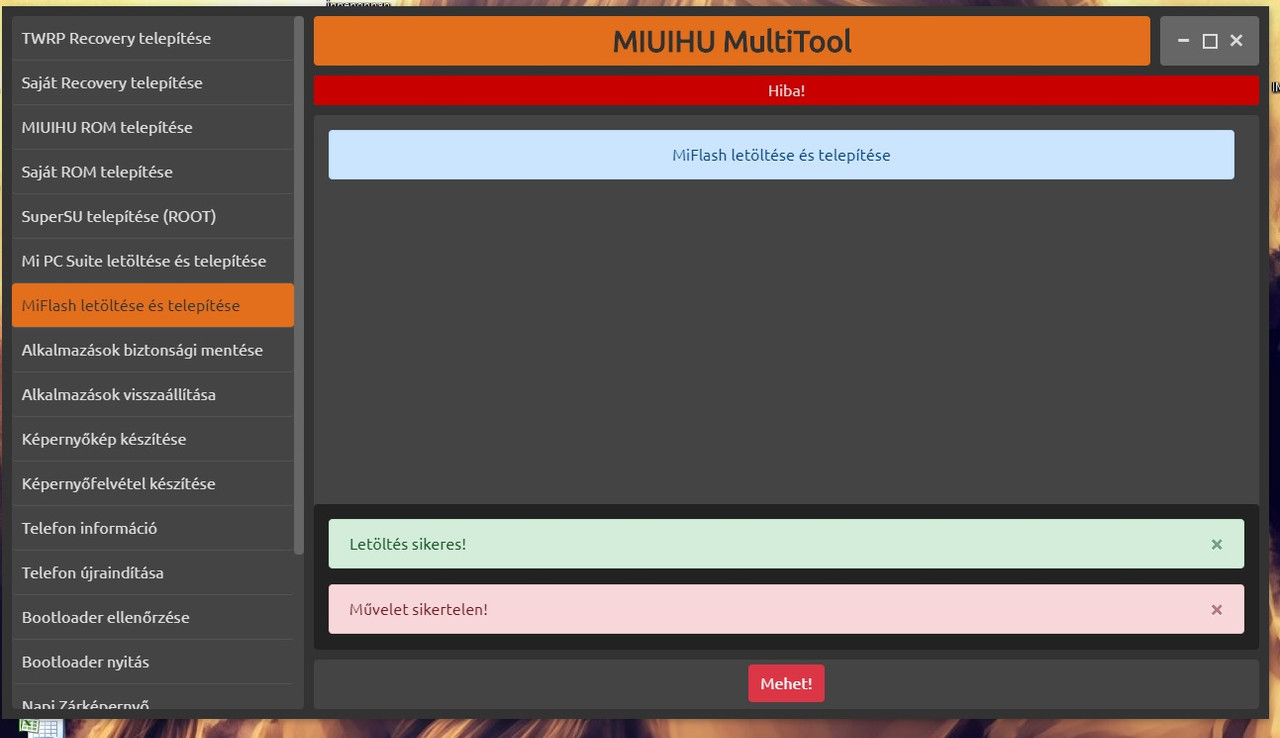Select Bootloader nyitás
The height and width of the screenshot is (738, 1280).
pos(153,662)
